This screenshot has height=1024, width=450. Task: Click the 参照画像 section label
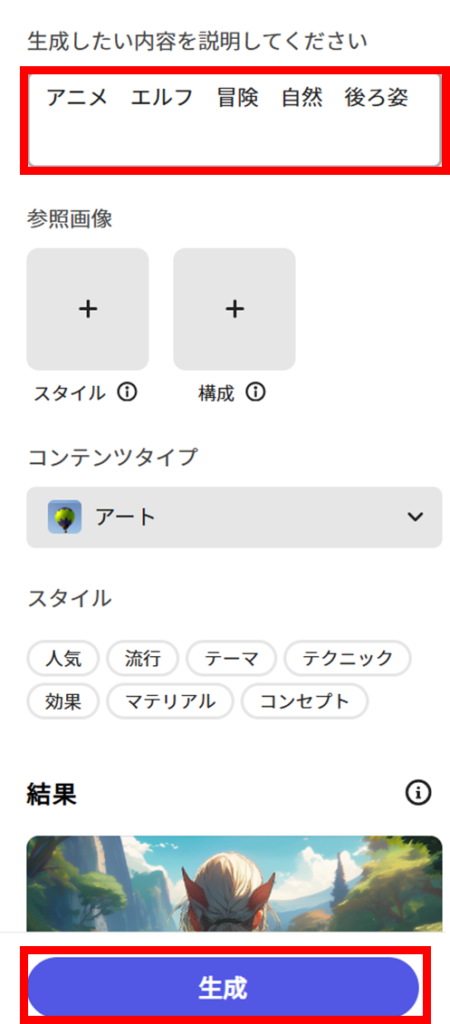(x=70, y=219)
